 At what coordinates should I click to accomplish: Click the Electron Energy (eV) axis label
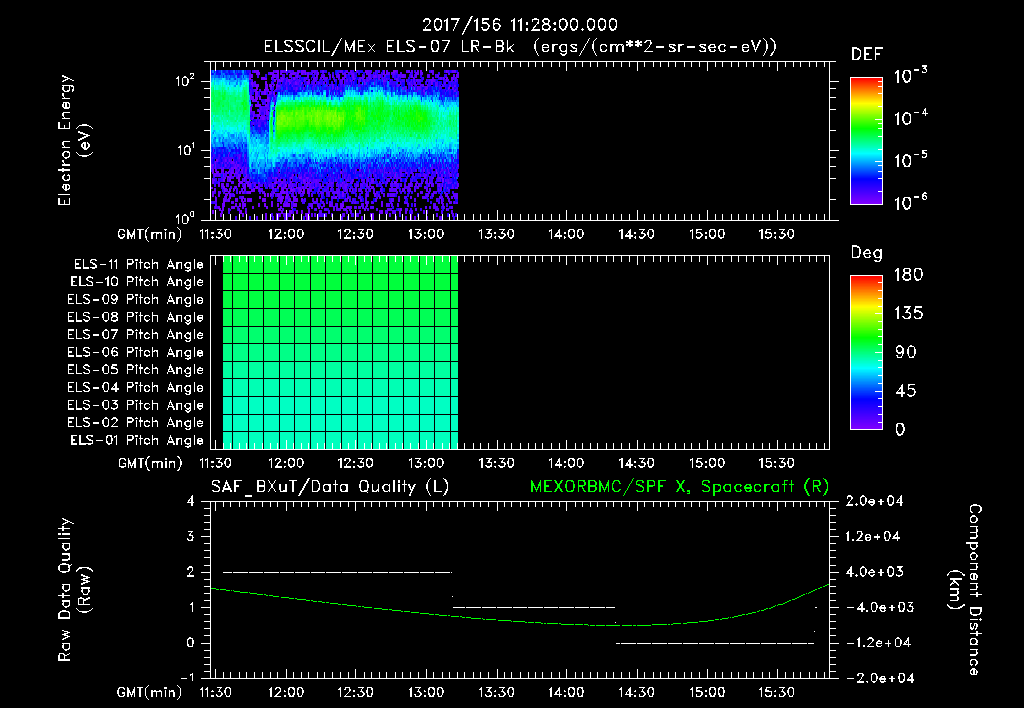(74, 140)
